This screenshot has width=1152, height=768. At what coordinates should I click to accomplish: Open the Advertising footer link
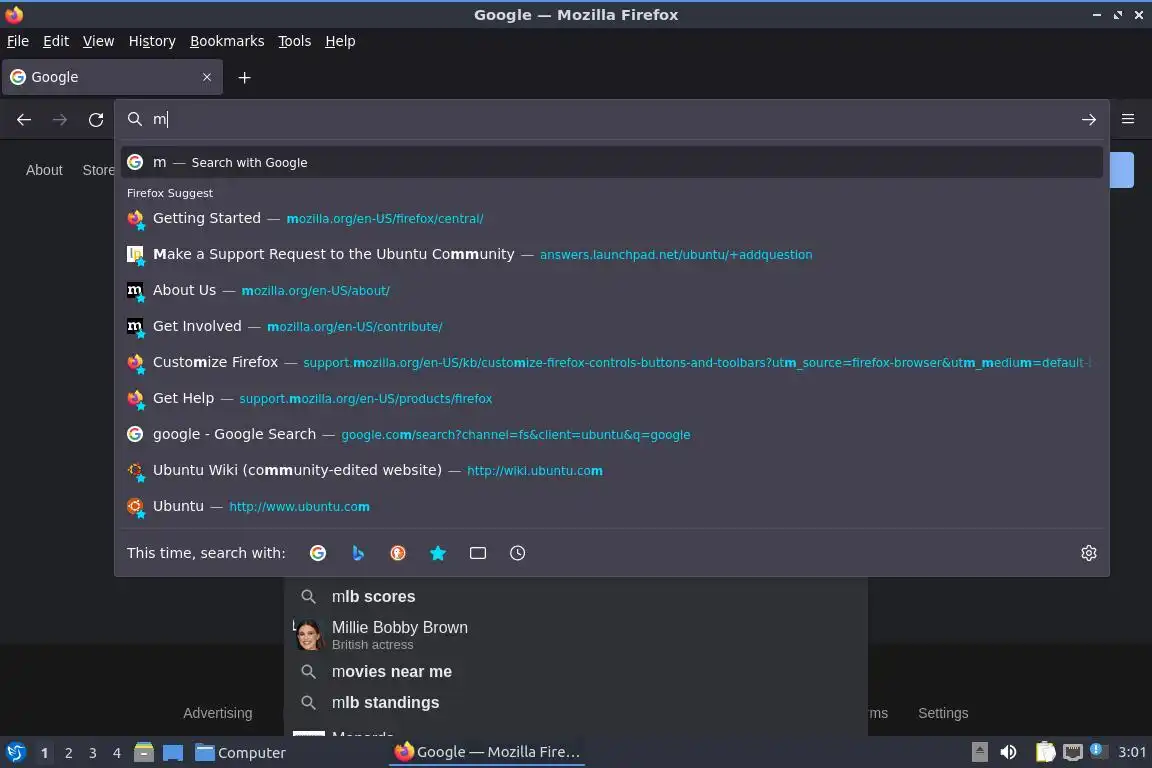(x=217, y=713)
